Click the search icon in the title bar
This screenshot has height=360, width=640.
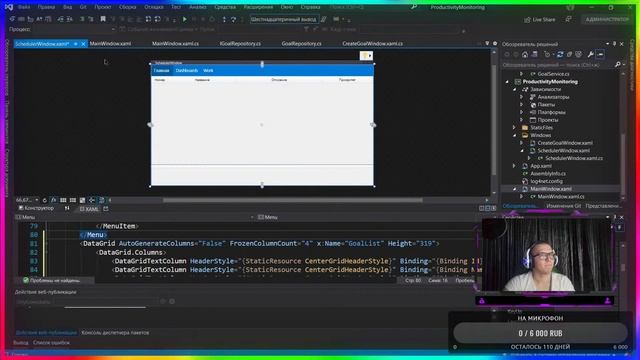click(x=413, y=7)
